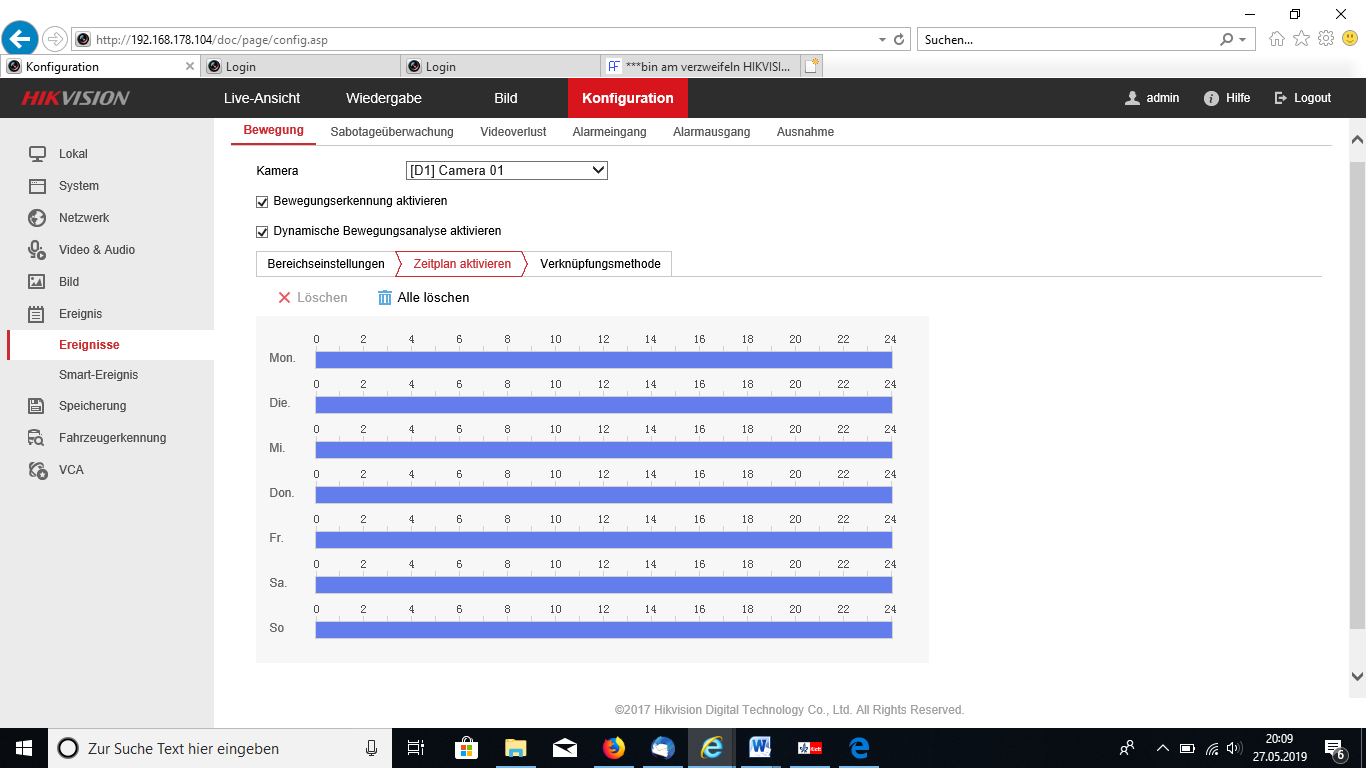Click the Video & Audio microphone icon

point(37,250)
